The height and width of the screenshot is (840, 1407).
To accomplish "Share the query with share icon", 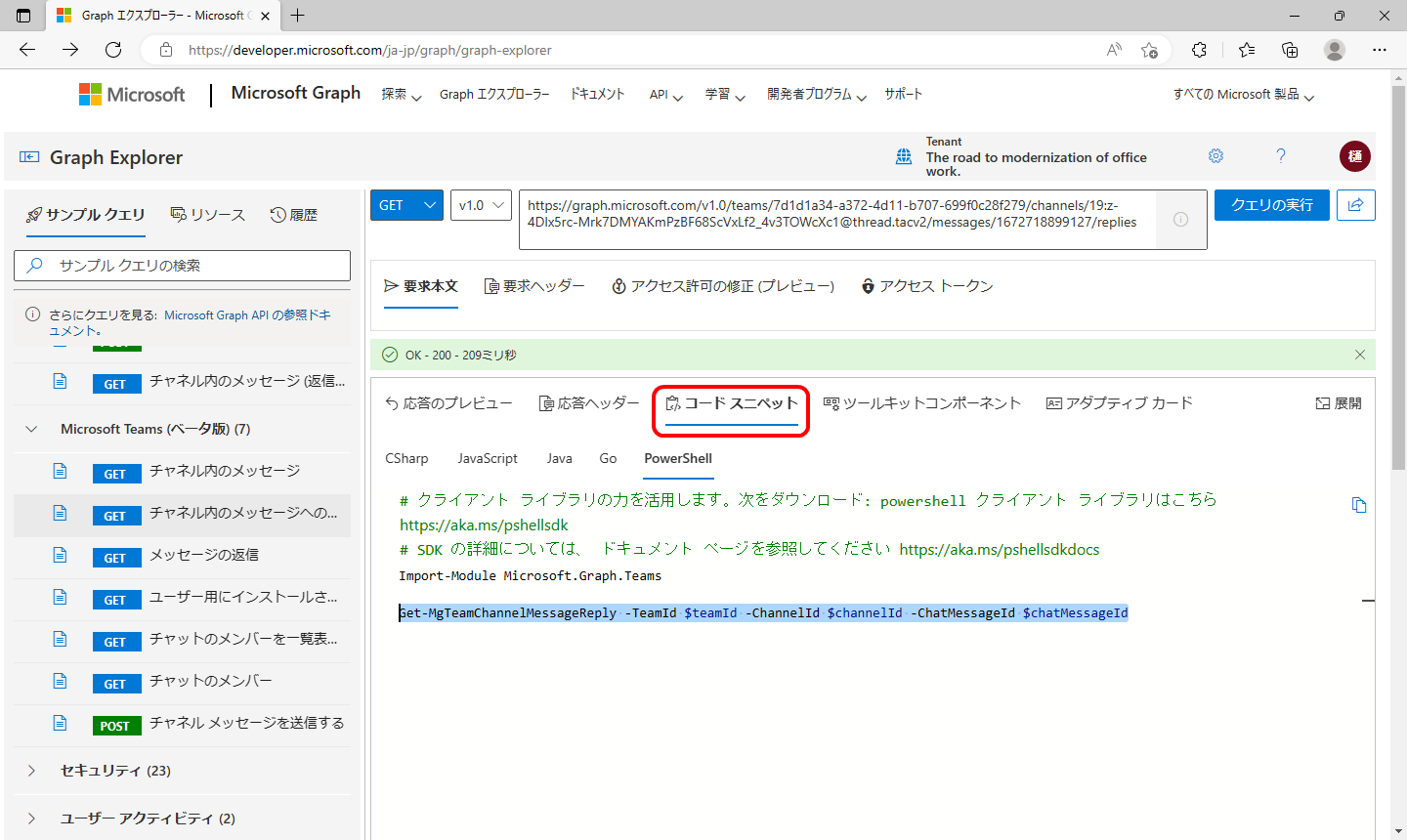I will tap(1356, 205).
